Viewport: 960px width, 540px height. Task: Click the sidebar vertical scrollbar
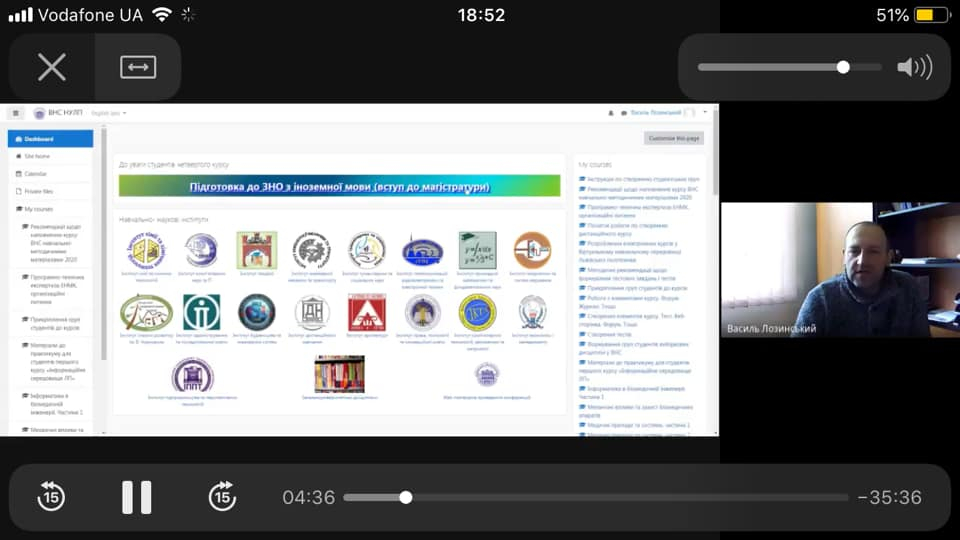[103, 245]
